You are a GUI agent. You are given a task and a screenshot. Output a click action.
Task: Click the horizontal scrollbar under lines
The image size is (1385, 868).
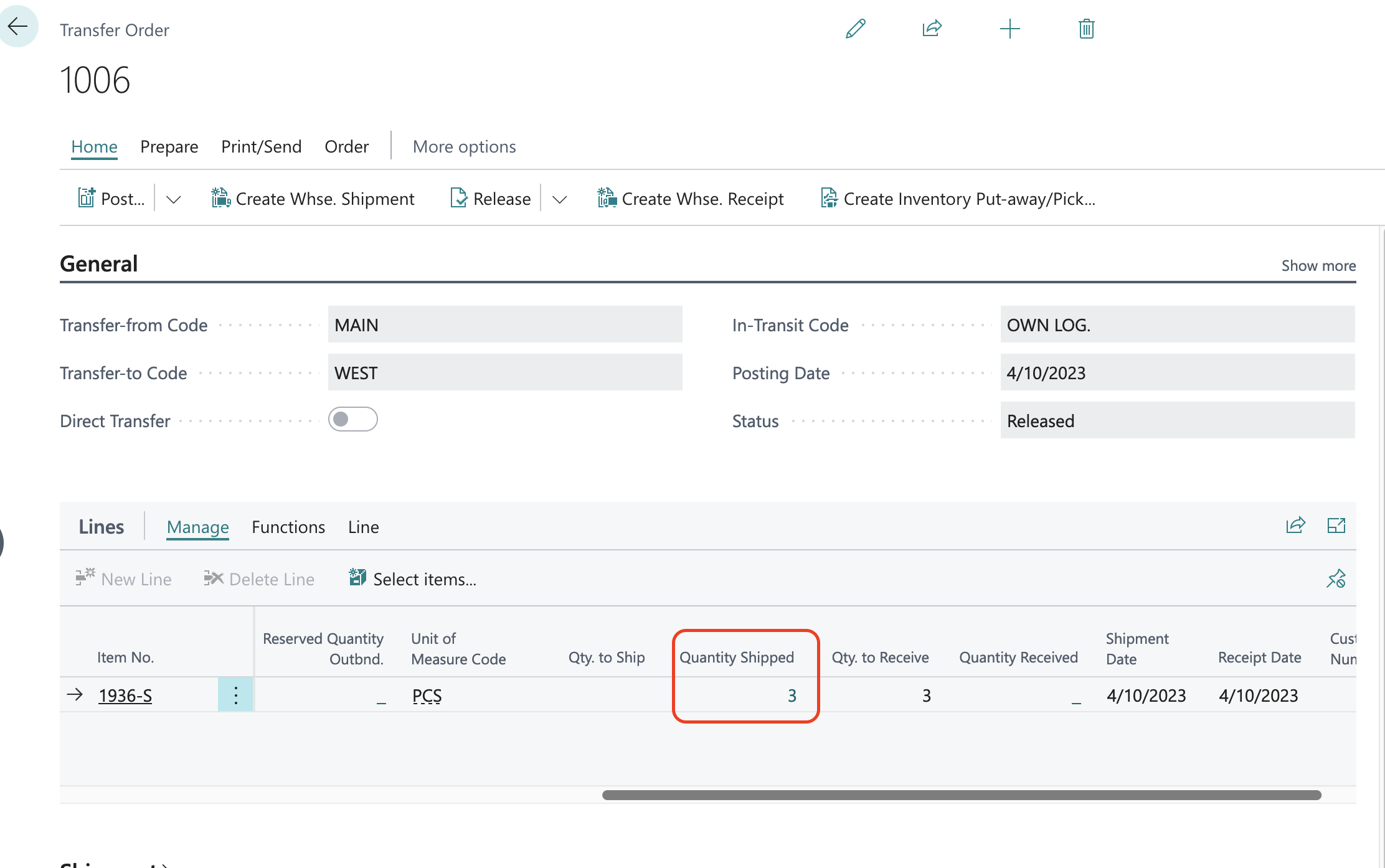pyautogui.click(x=961, y=795)
